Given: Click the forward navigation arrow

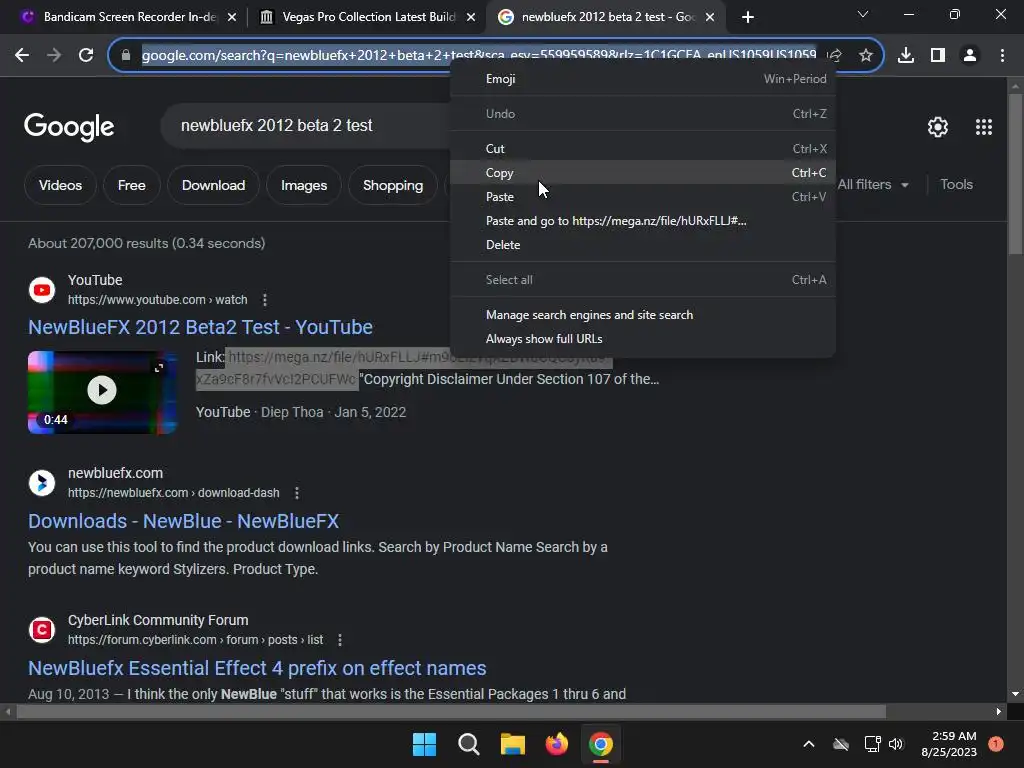Looking at the screenshot, I should point(54,56).
